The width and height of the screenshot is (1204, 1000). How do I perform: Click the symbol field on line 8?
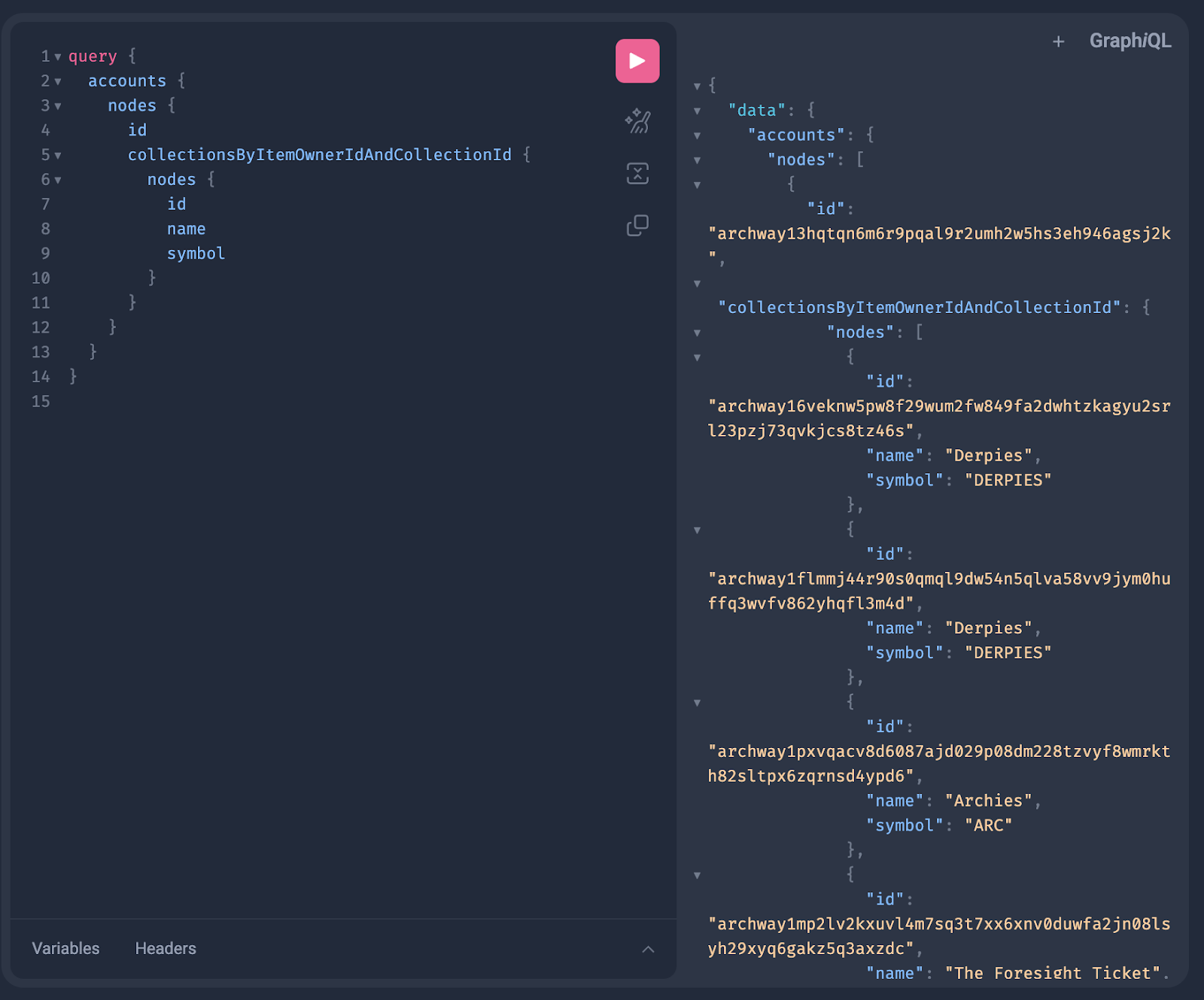[196, 254]
